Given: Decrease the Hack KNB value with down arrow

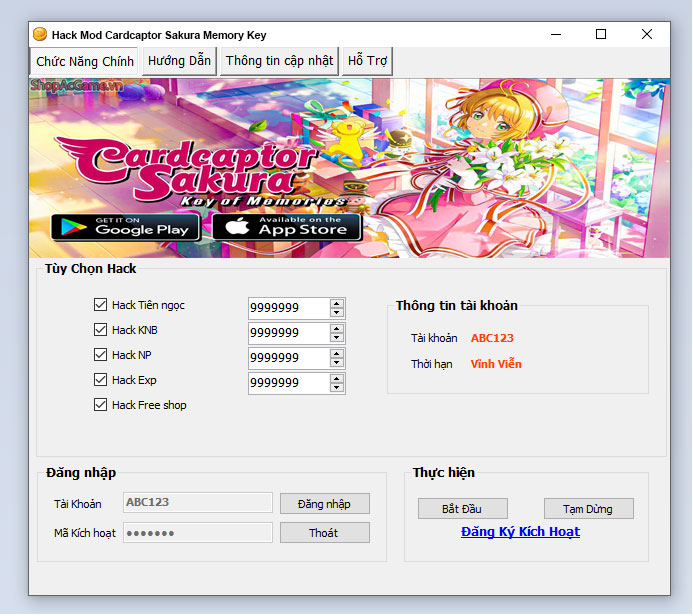Looking at the screenshot, I should click(x=337, y=338).
